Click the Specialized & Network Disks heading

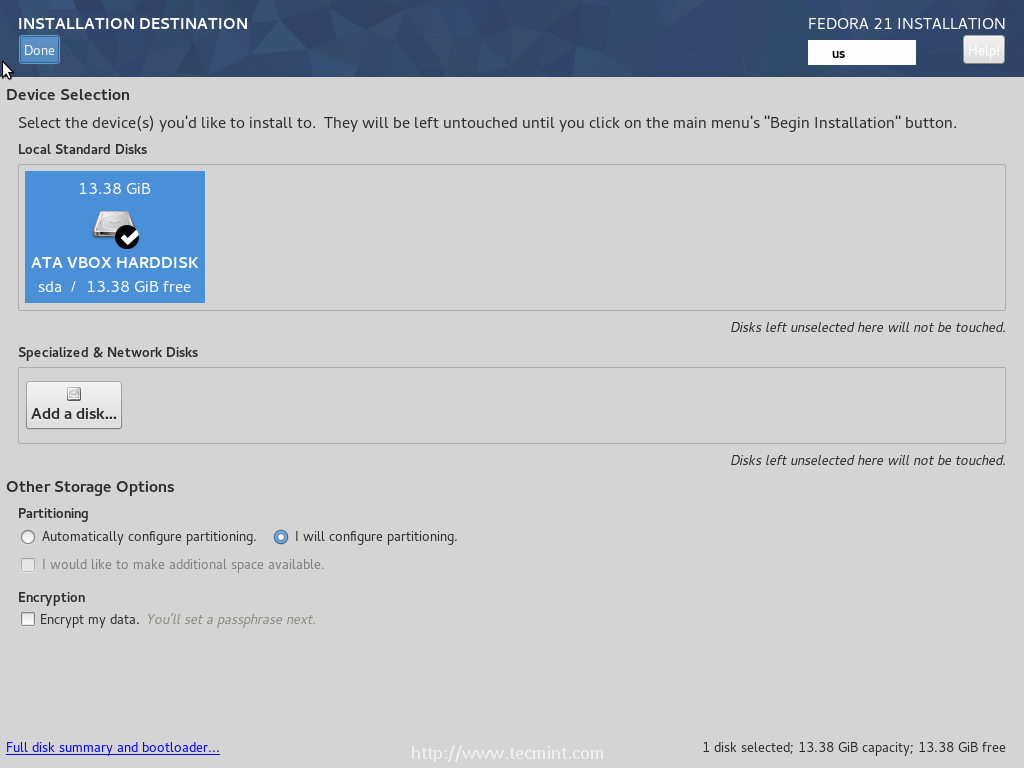(108, 353)
